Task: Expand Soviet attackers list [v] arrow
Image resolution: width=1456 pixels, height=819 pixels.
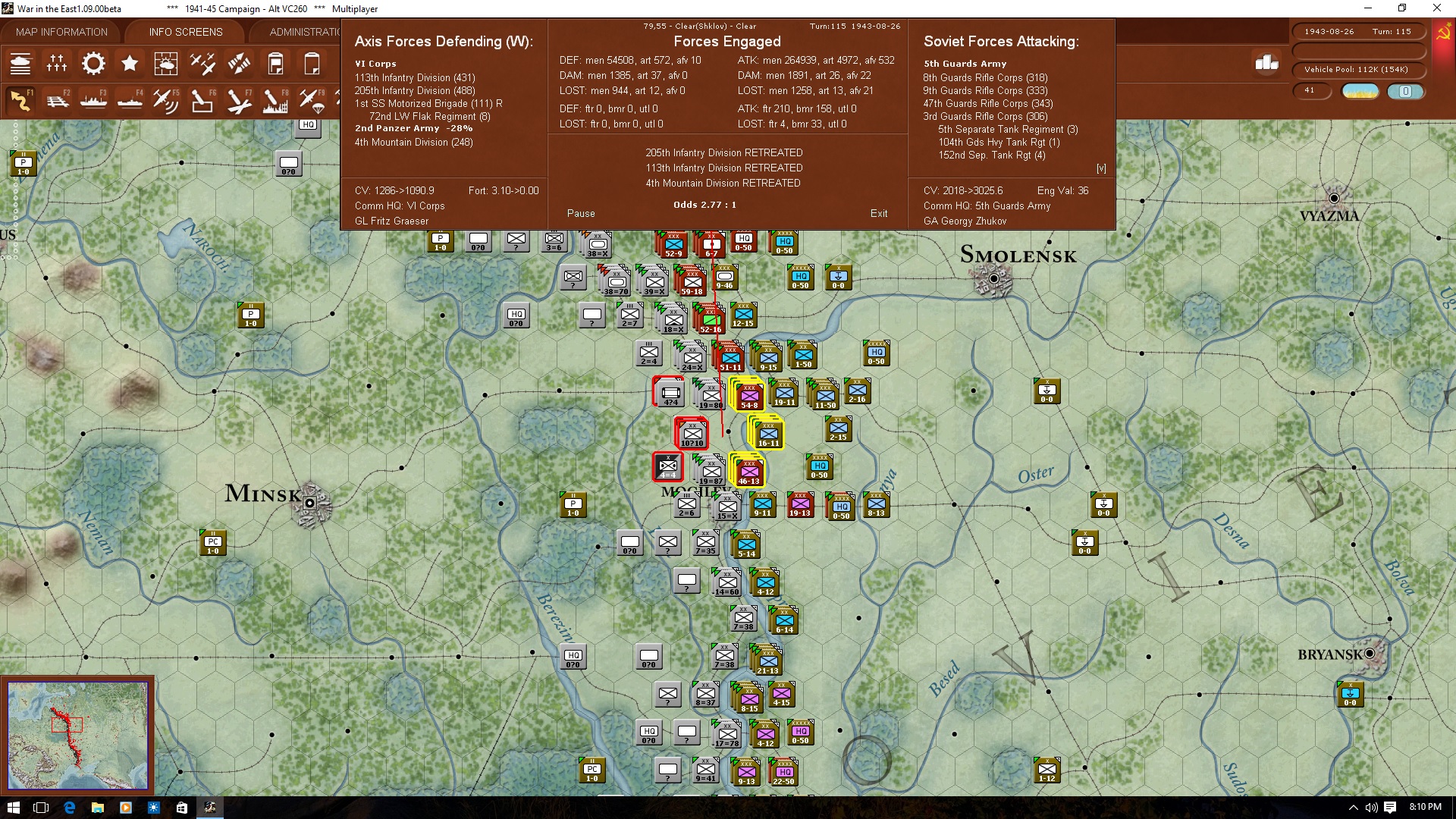Action: (1101, 168)
